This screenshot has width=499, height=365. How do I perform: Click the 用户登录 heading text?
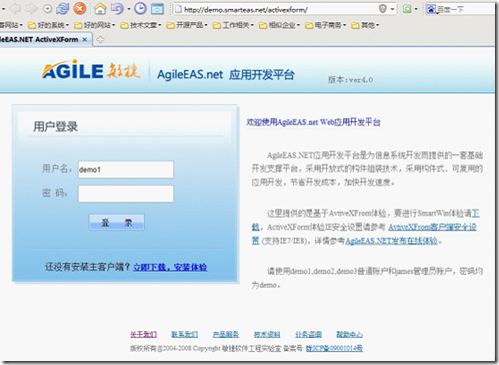coord(56,127)
